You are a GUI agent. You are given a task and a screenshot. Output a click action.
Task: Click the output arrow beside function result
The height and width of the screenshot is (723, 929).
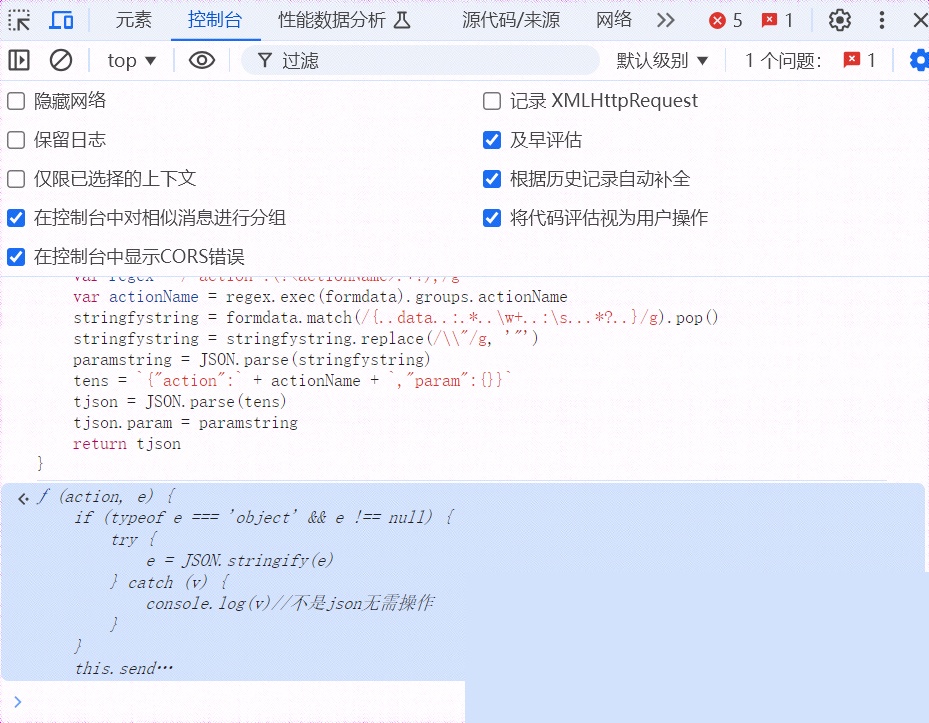[x=24, y=498]
